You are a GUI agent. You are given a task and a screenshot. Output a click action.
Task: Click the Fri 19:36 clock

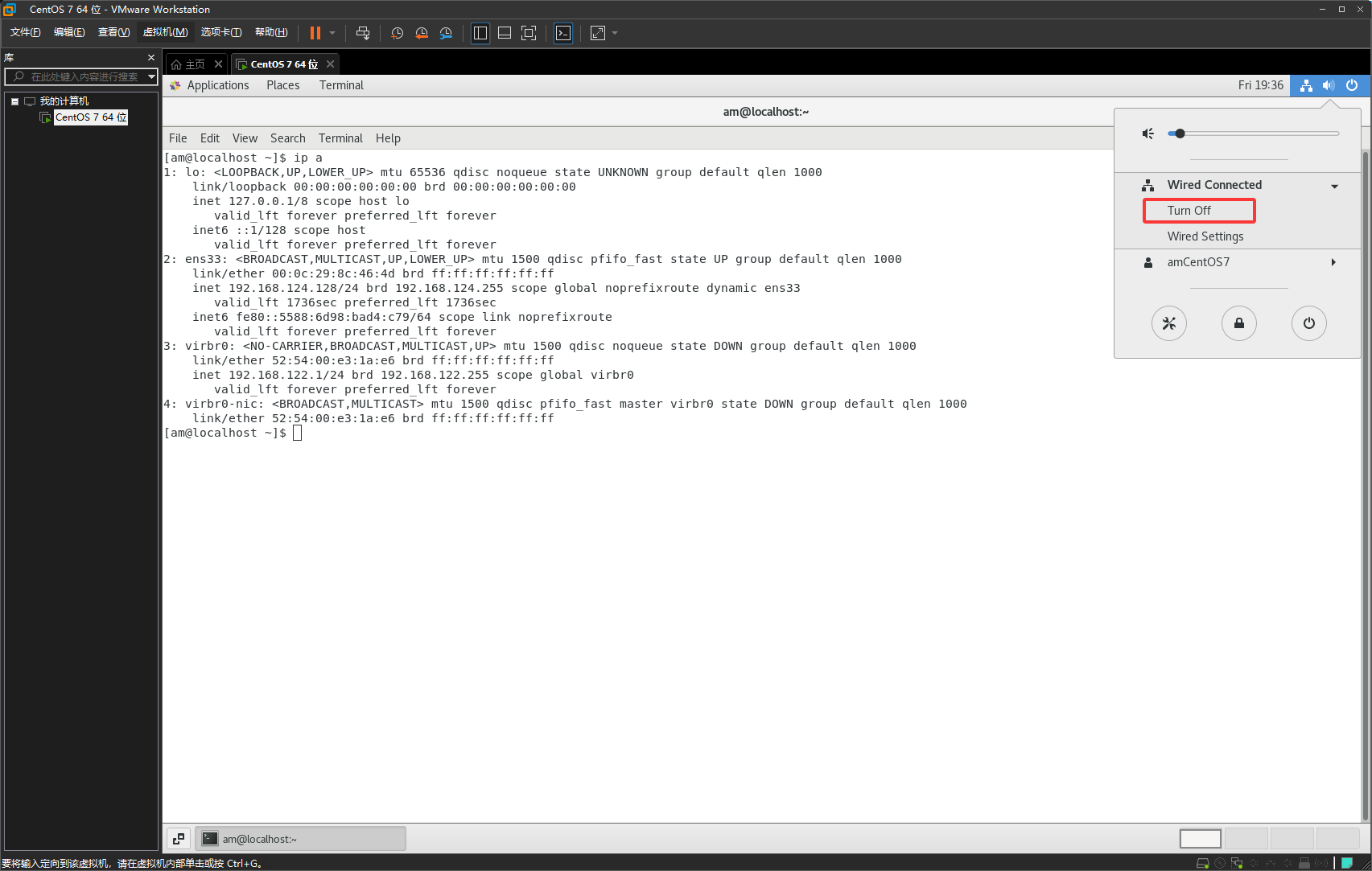point(1260,85)
